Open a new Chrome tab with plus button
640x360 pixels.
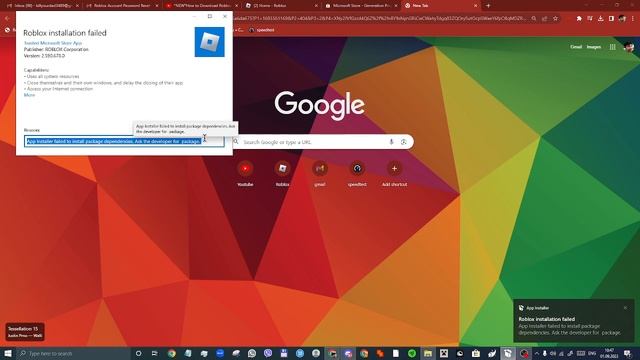pyautogui.click(x=488, y=6)
